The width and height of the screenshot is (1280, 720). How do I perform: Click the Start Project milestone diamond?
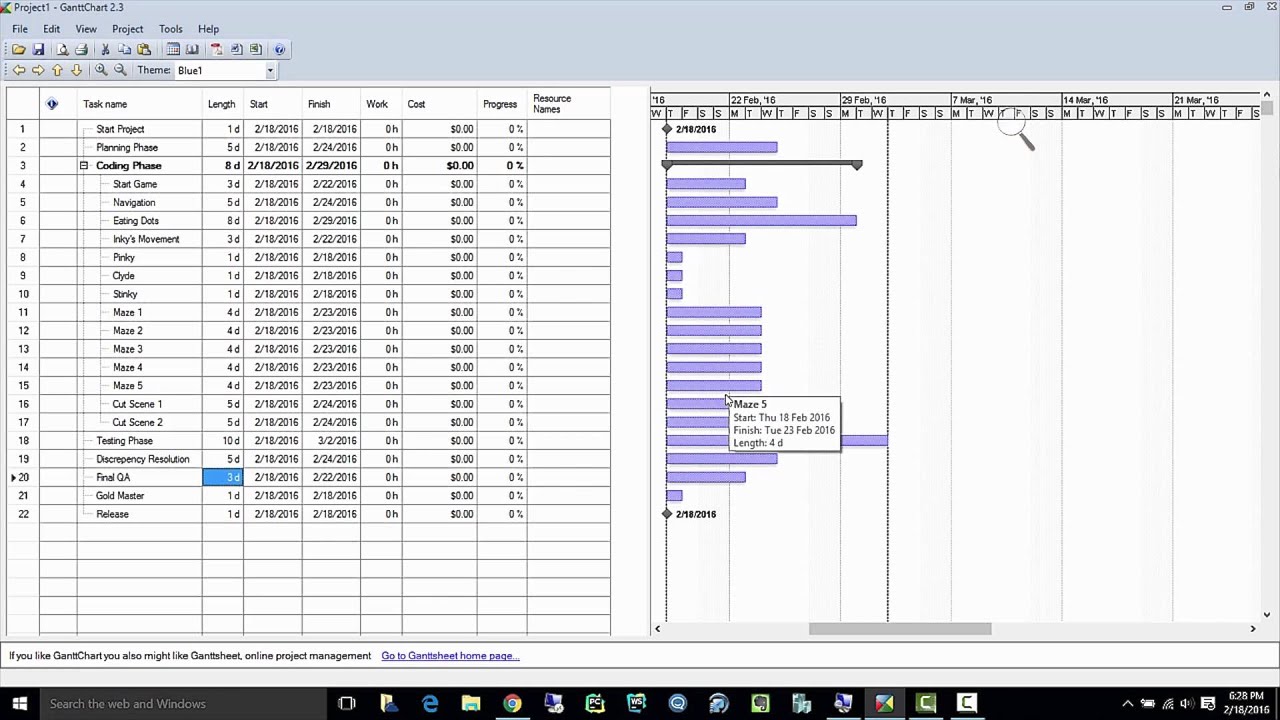point(667,129)
